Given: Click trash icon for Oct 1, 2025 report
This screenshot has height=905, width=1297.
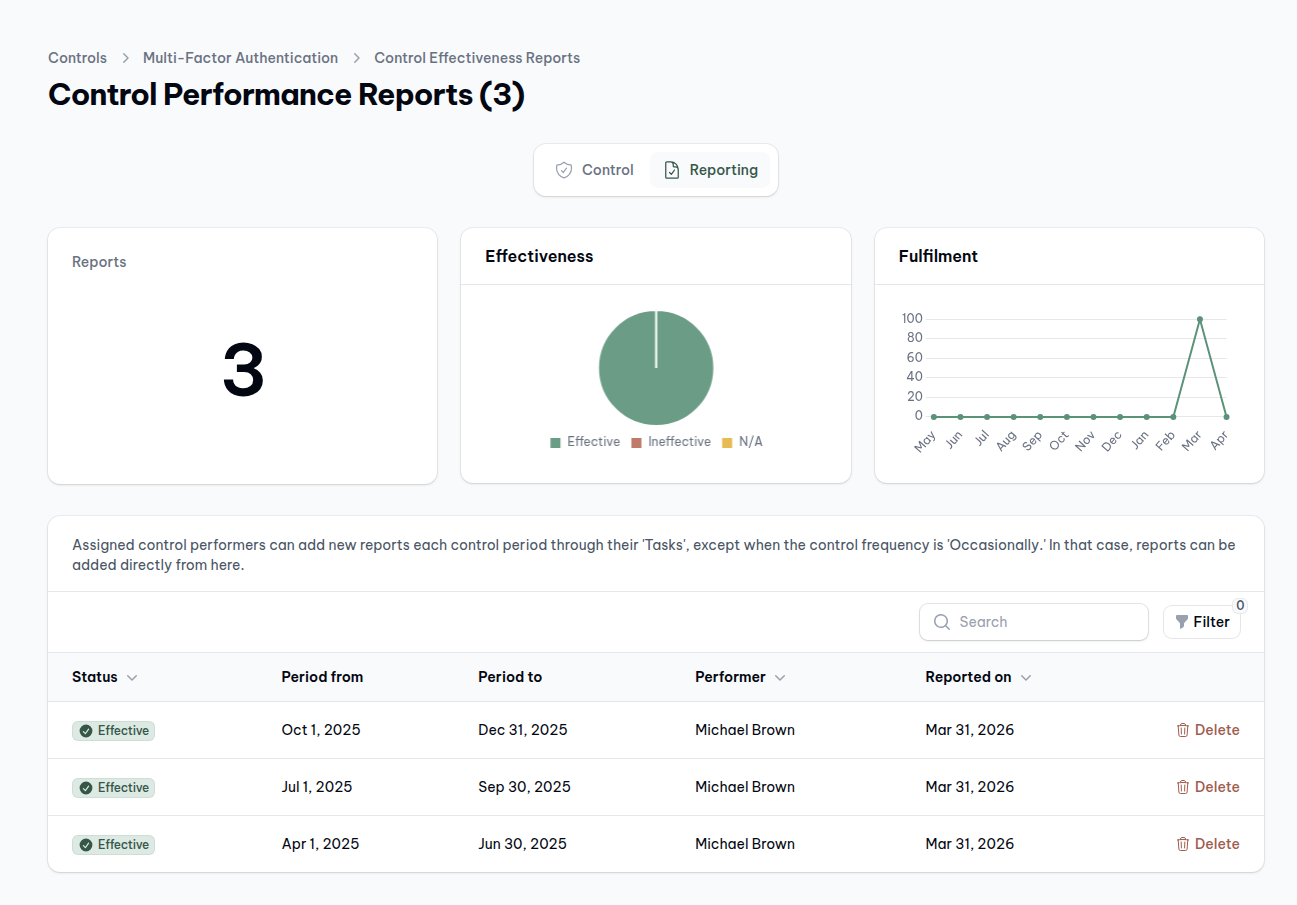Looking at the screenshot, I should tap(1183, 730).
